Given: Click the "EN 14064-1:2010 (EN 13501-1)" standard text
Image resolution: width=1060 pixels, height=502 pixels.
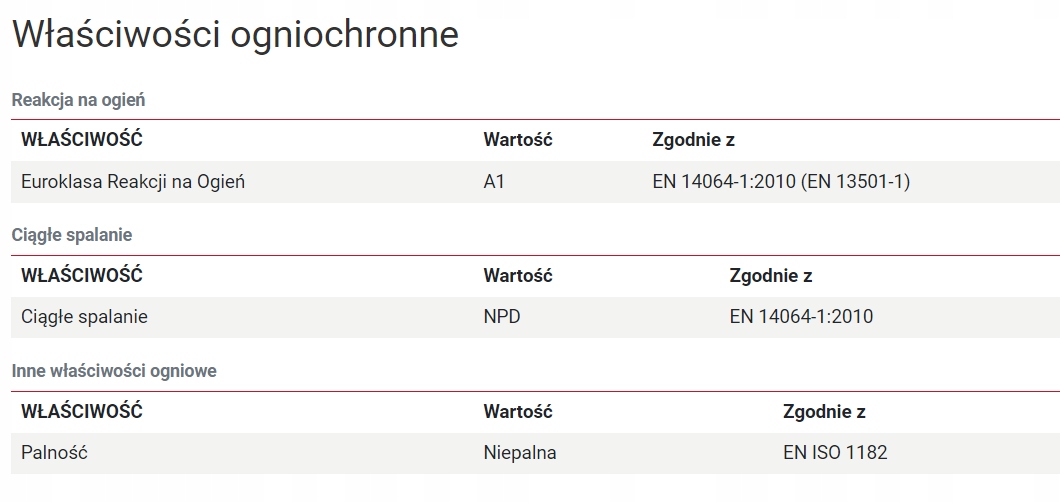Looking at the screenshot, I should tap(781, 182).
